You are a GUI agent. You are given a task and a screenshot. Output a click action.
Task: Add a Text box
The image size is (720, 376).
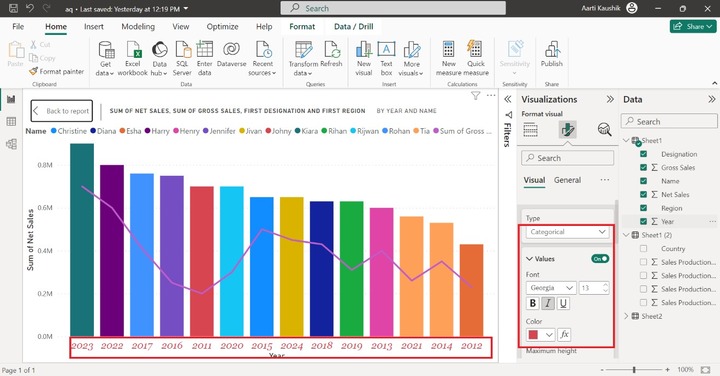click(x=386, y=58)
